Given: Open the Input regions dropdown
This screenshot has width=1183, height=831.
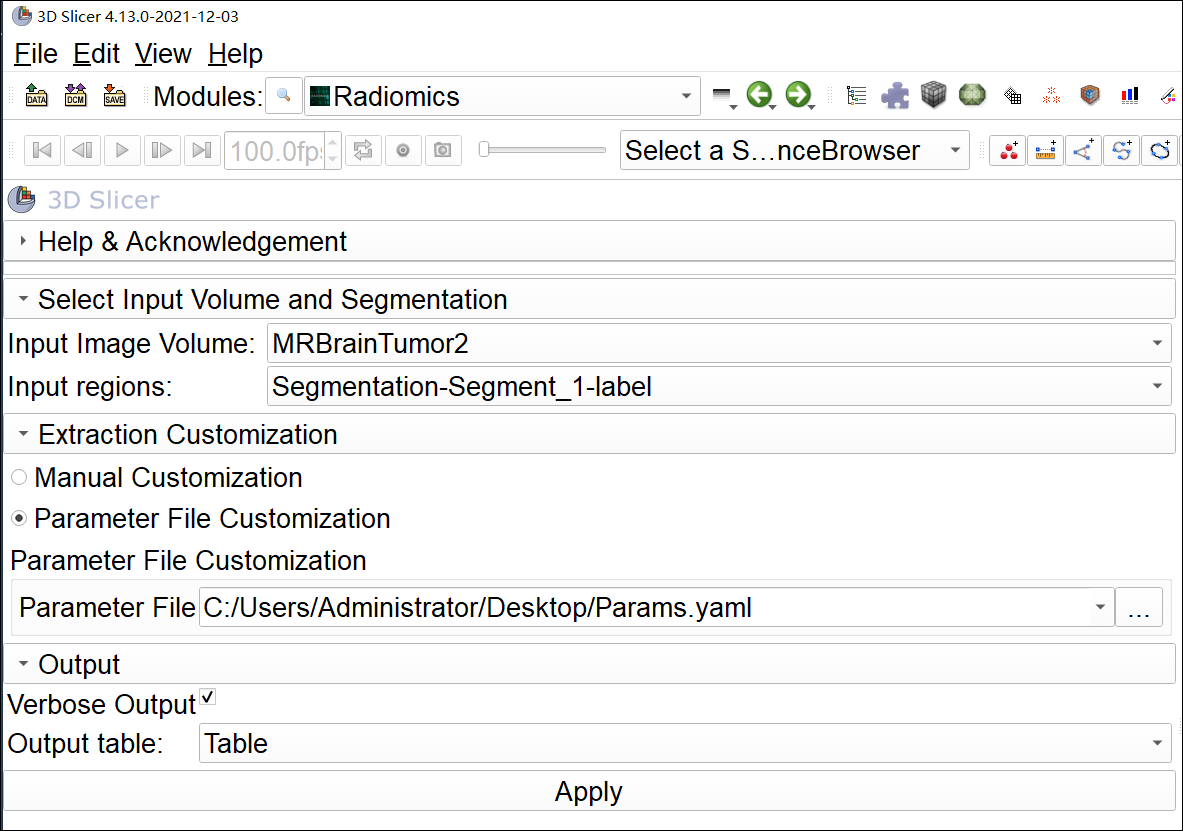Looking at the screenshot, I should click(718, 386).
